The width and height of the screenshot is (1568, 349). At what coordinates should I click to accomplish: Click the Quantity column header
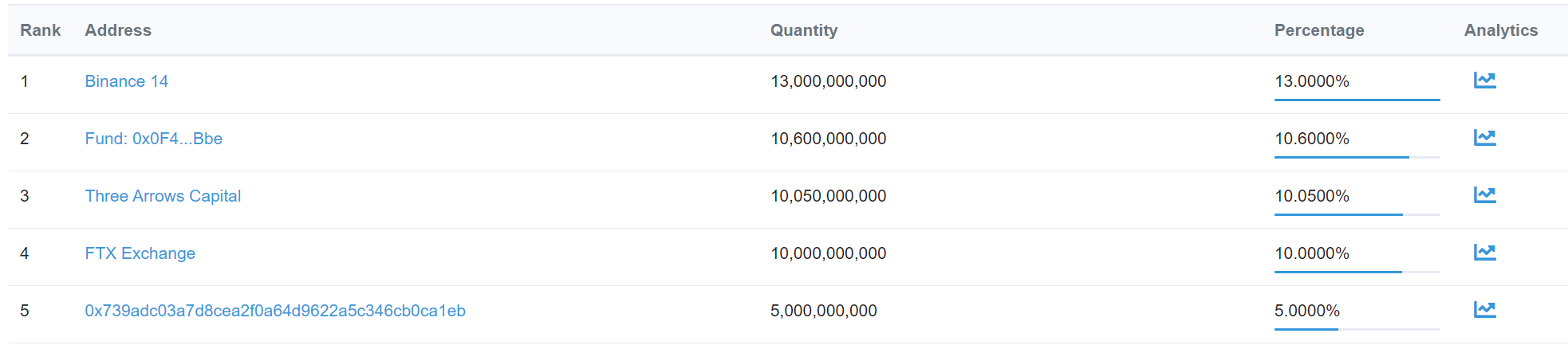803,30
